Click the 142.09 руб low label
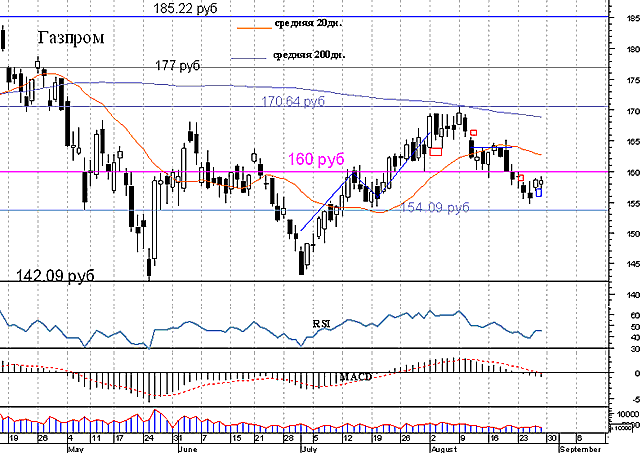Image resolution: width=643 pixels, height=454 pixels. point(55,275)
